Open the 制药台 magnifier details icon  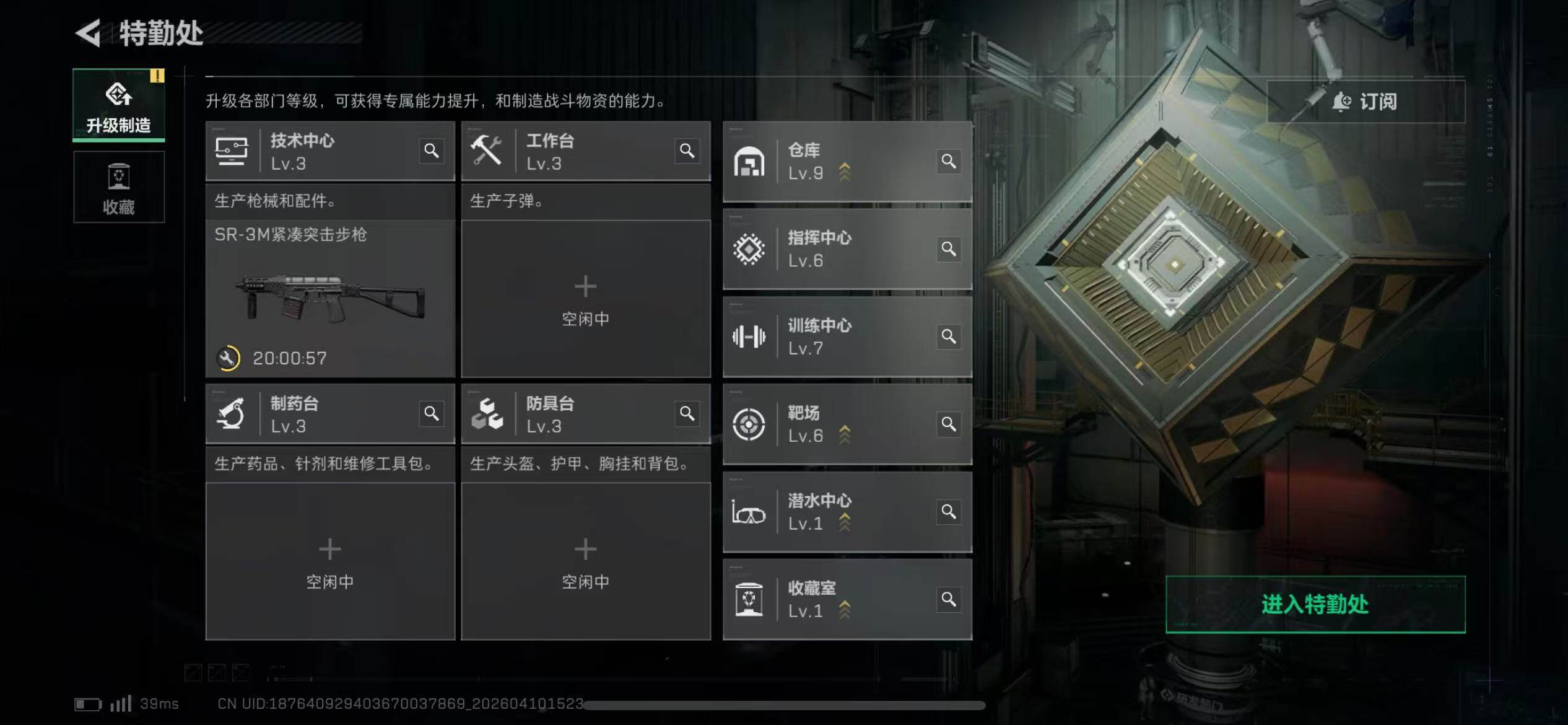point(432,413)
